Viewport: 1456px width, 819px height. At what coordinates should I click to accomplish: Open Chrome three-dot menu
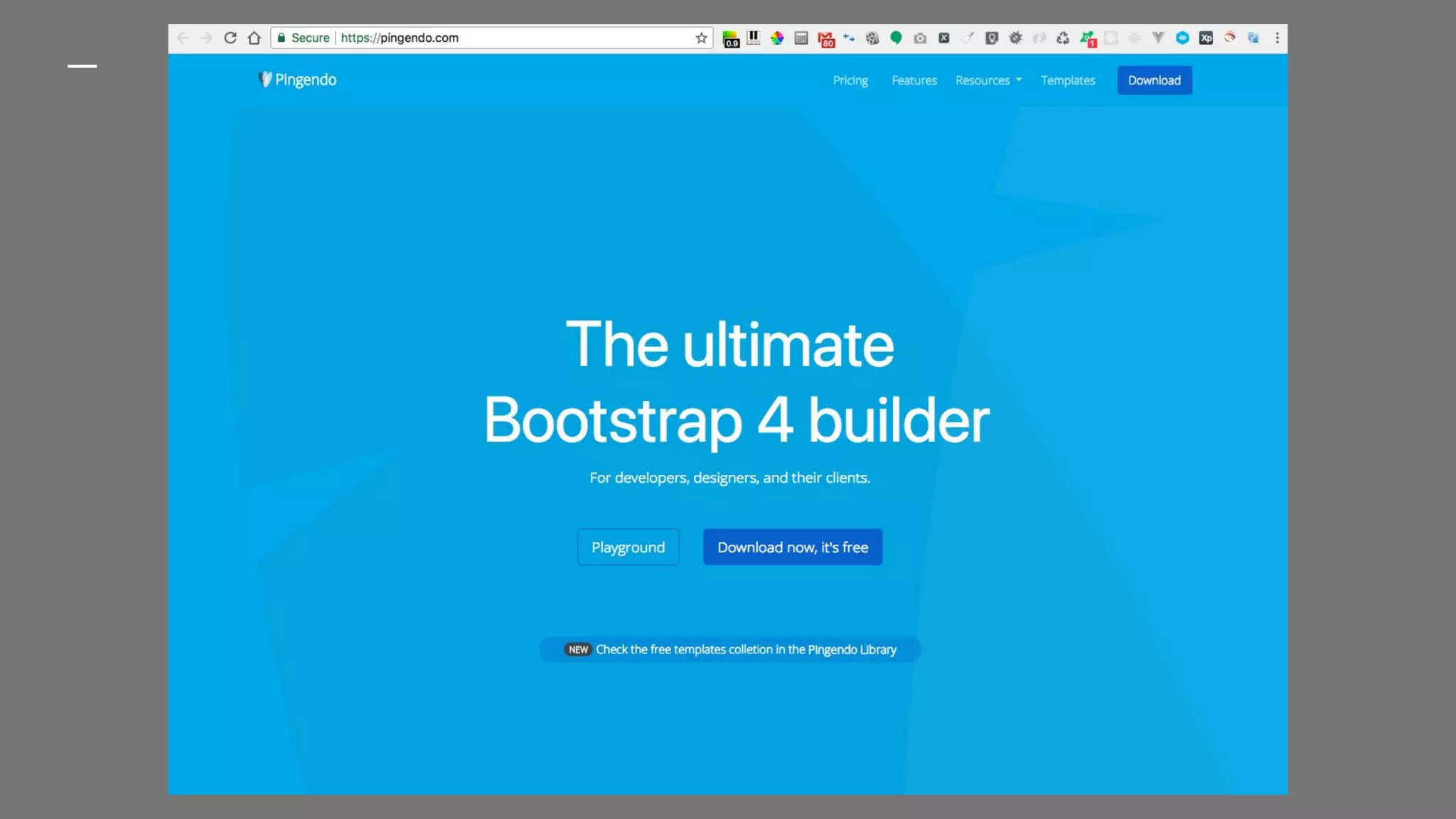[1278, 38]
